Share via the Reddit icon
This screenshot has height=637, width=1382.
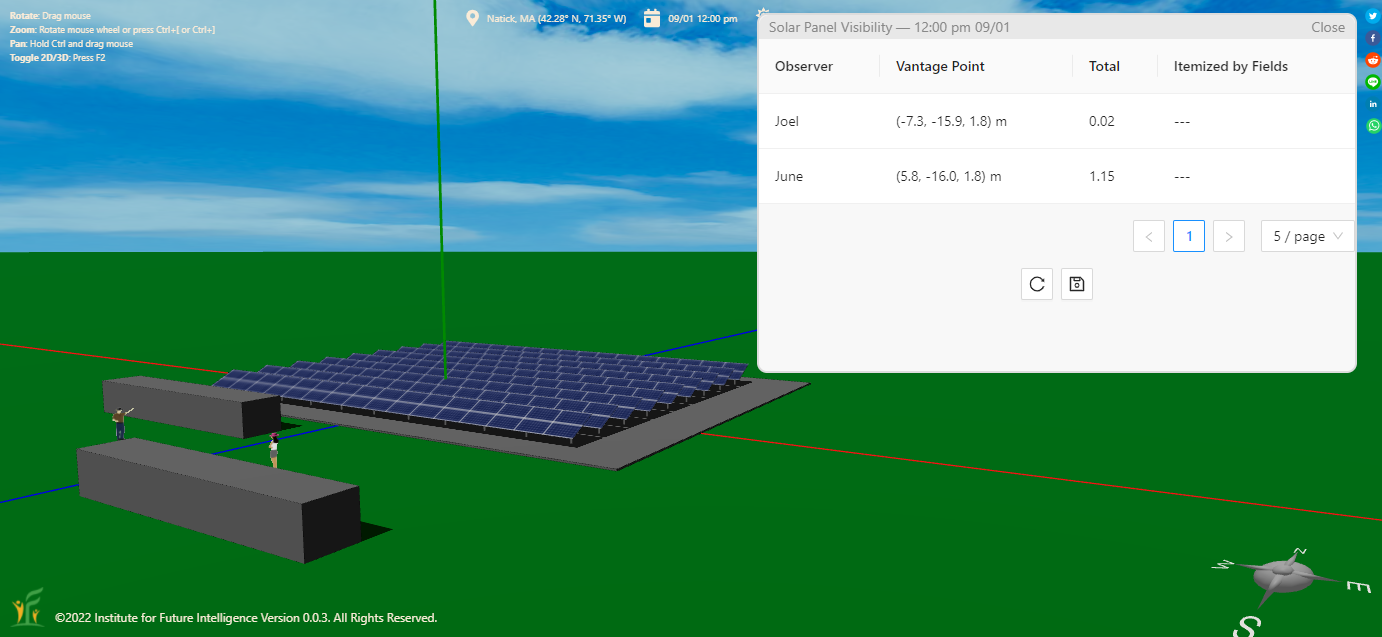click(1373, 60)
